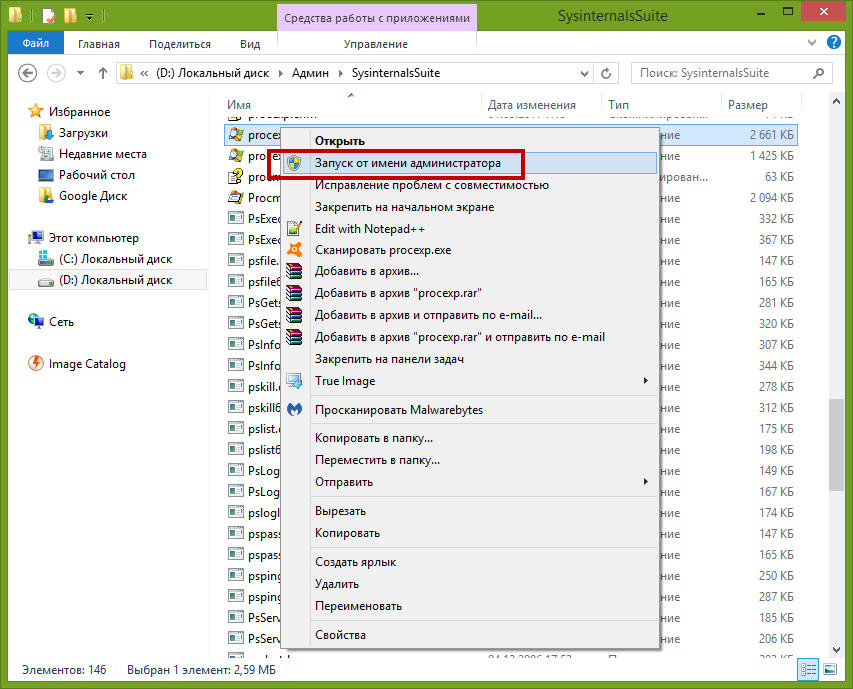Choose Переместить в папку...
The image size is (853, 689).
(x=469, y=460)
